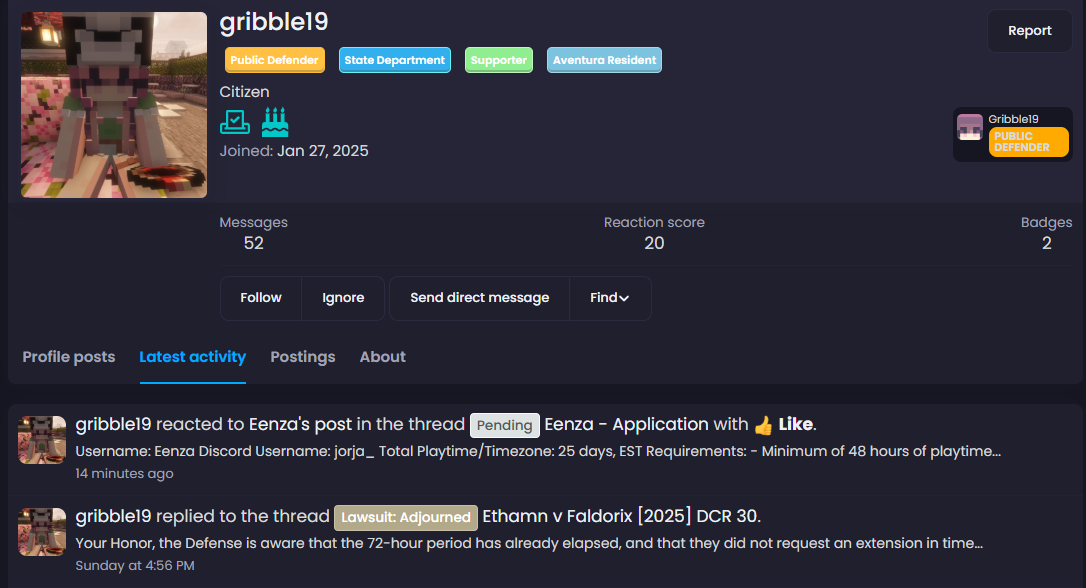The height and width of the screenshot is (588, 1086).
Task: Click the Ignore button
Action: coord(343,298)
